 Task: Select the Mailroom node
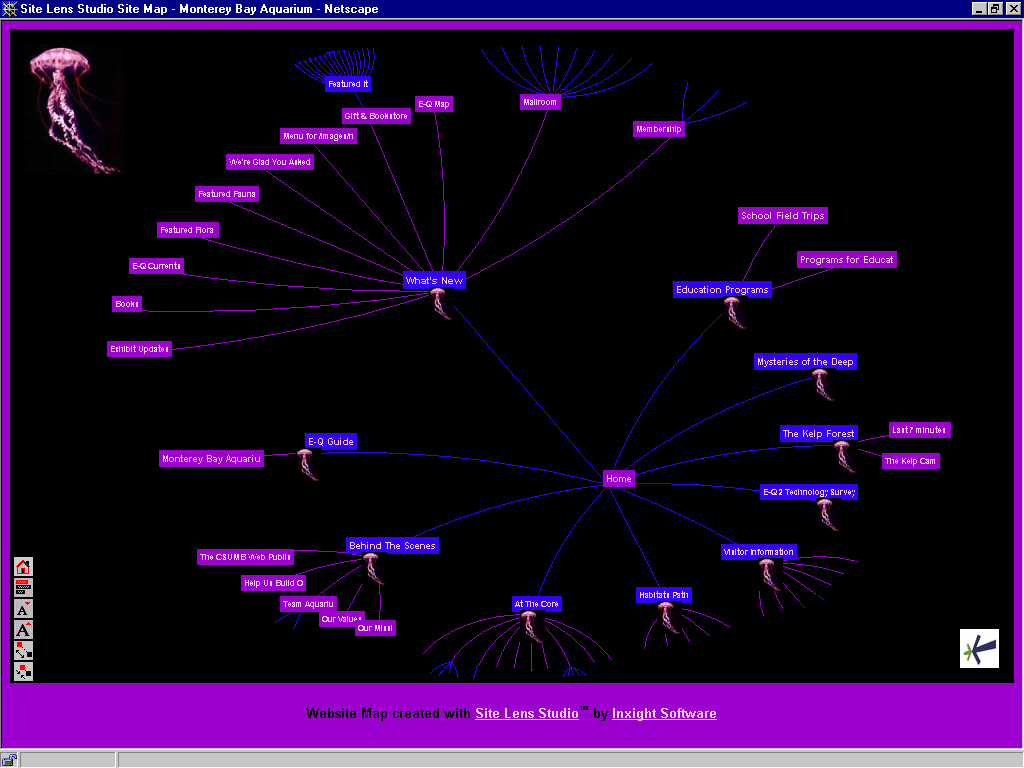(540, 102)
